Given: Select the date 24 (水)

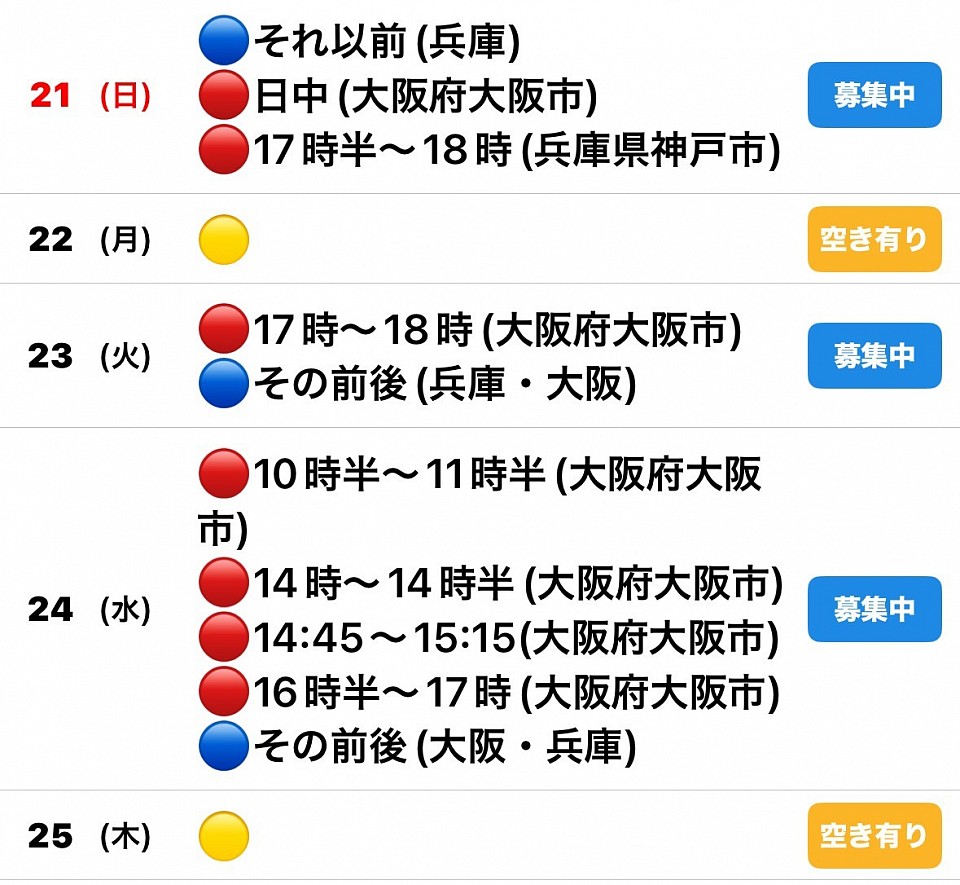Looking at the screenshot, I should click(x=90, y=609).
